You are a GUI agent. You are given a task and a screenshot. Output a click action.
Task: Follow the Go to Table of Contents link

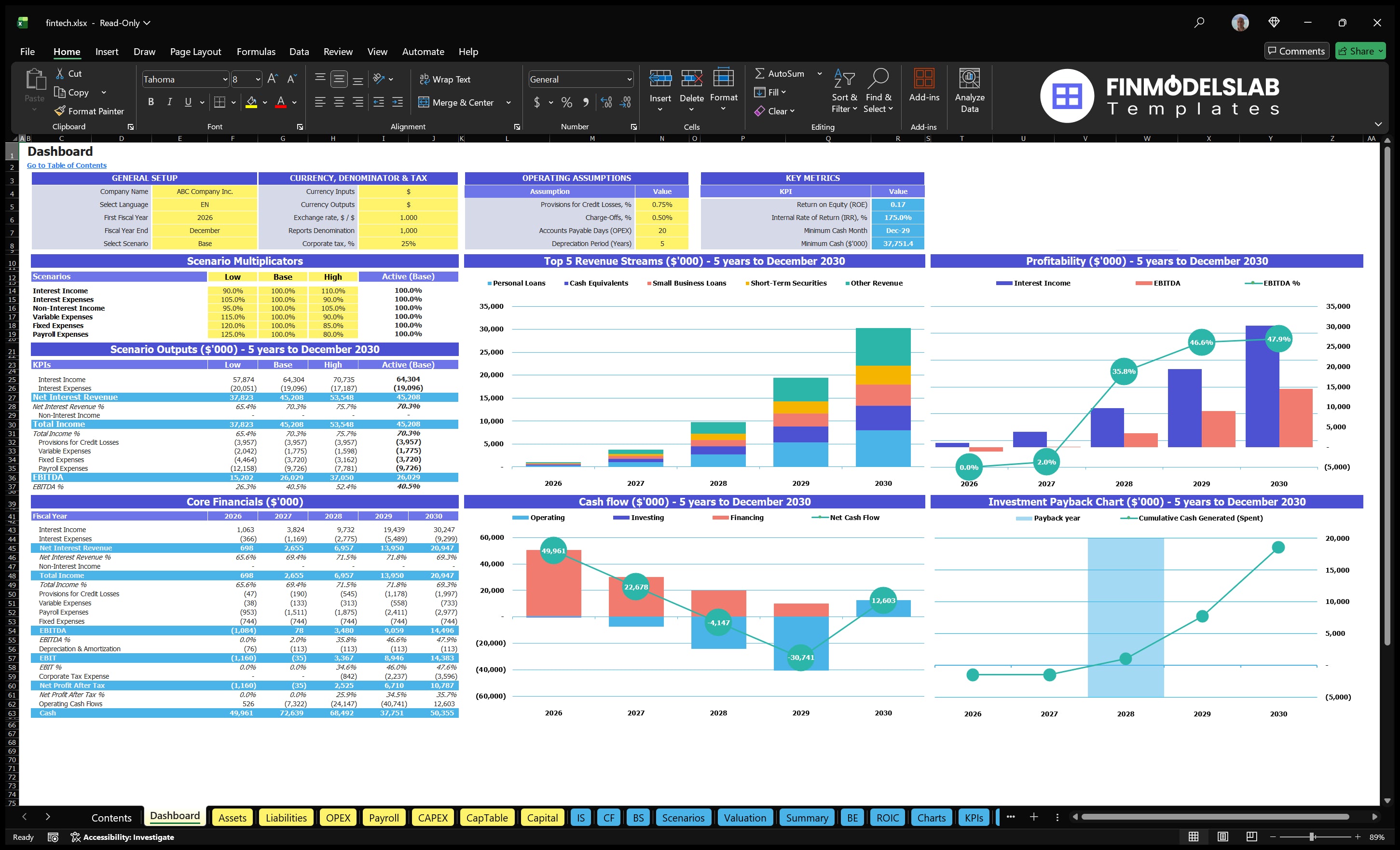(x=67, y=165)
